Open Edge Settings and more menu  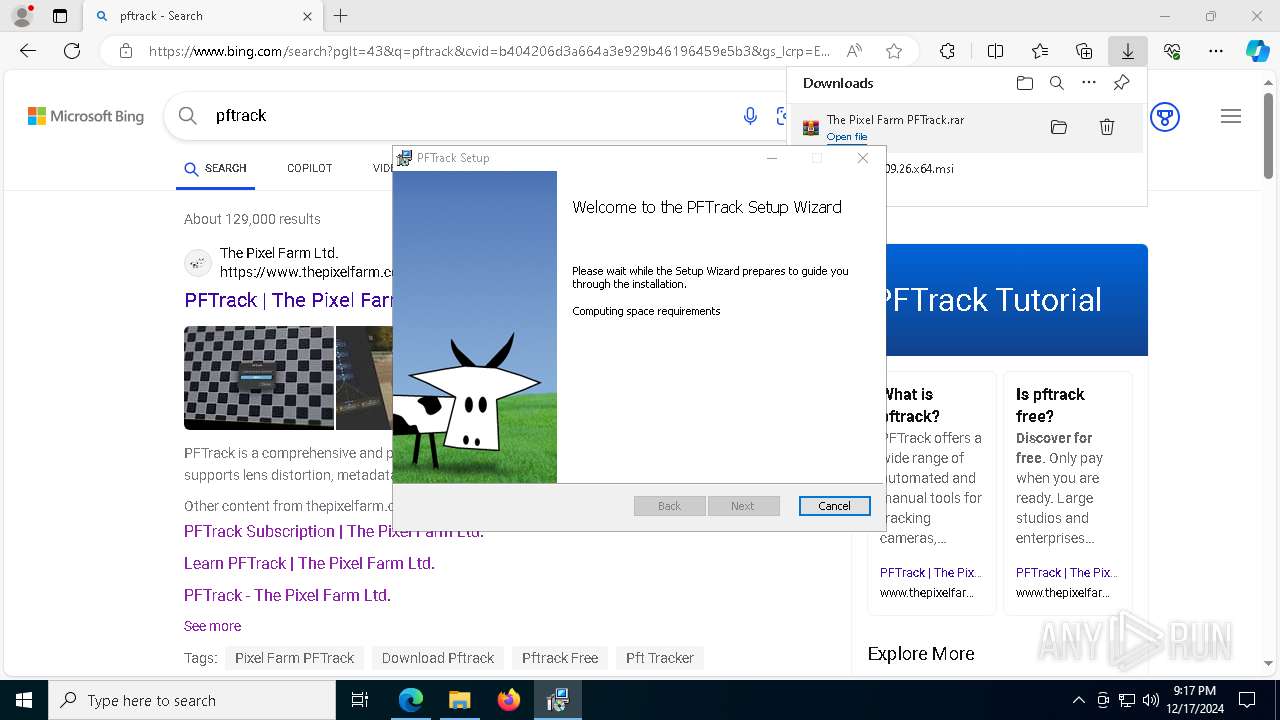coord(1216,51)
